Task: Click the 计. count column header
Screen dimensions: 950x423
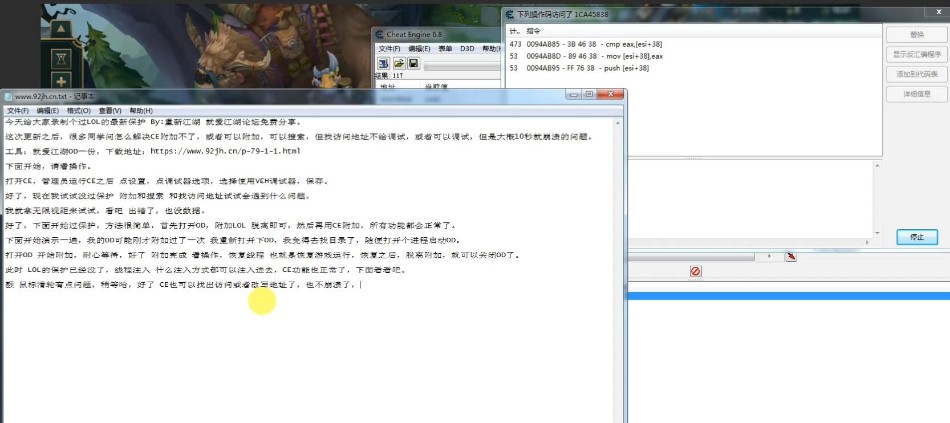Action: 515,30
